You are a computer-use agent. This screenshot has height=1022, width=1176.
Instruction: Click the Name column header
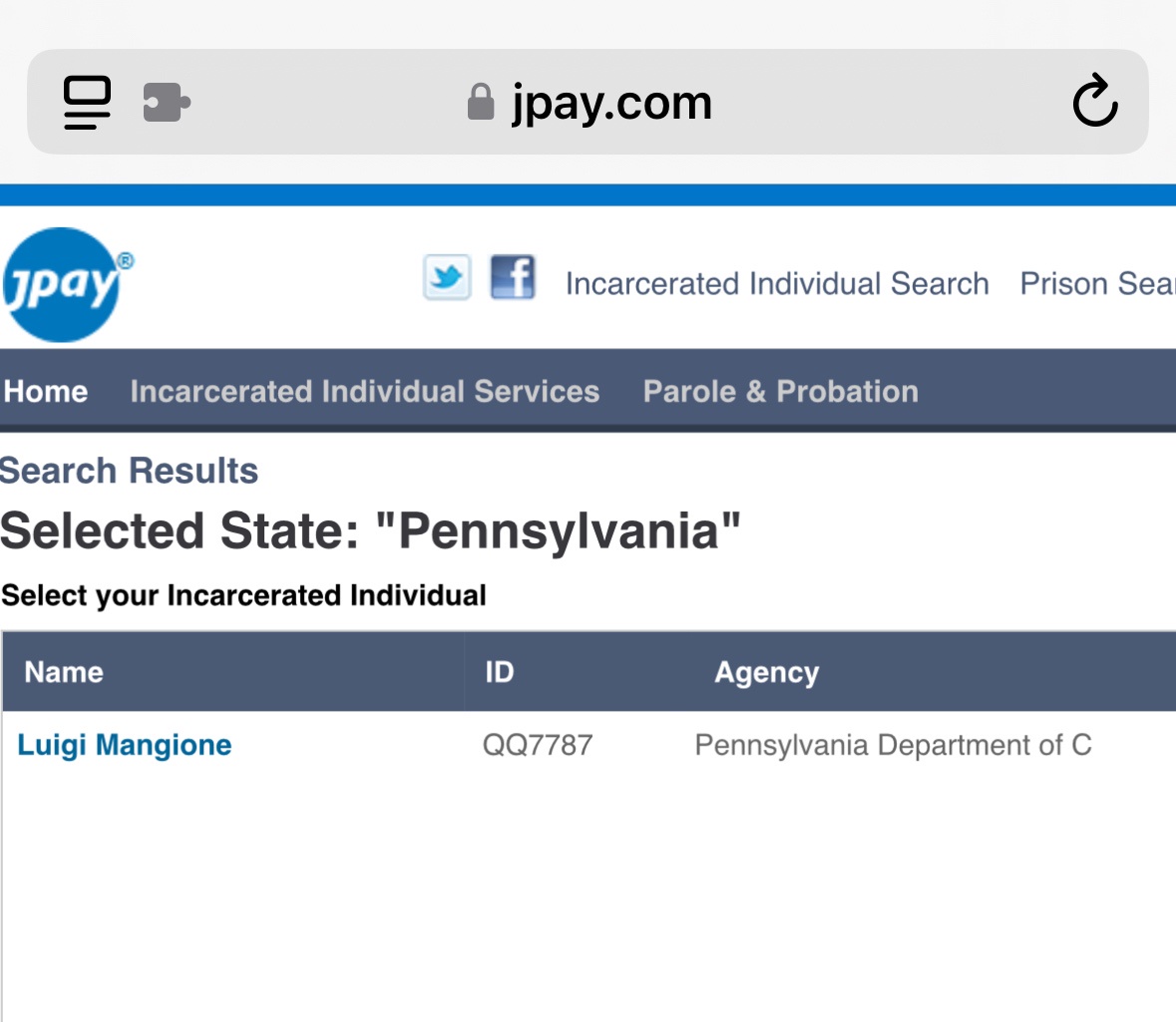[64, 672]
